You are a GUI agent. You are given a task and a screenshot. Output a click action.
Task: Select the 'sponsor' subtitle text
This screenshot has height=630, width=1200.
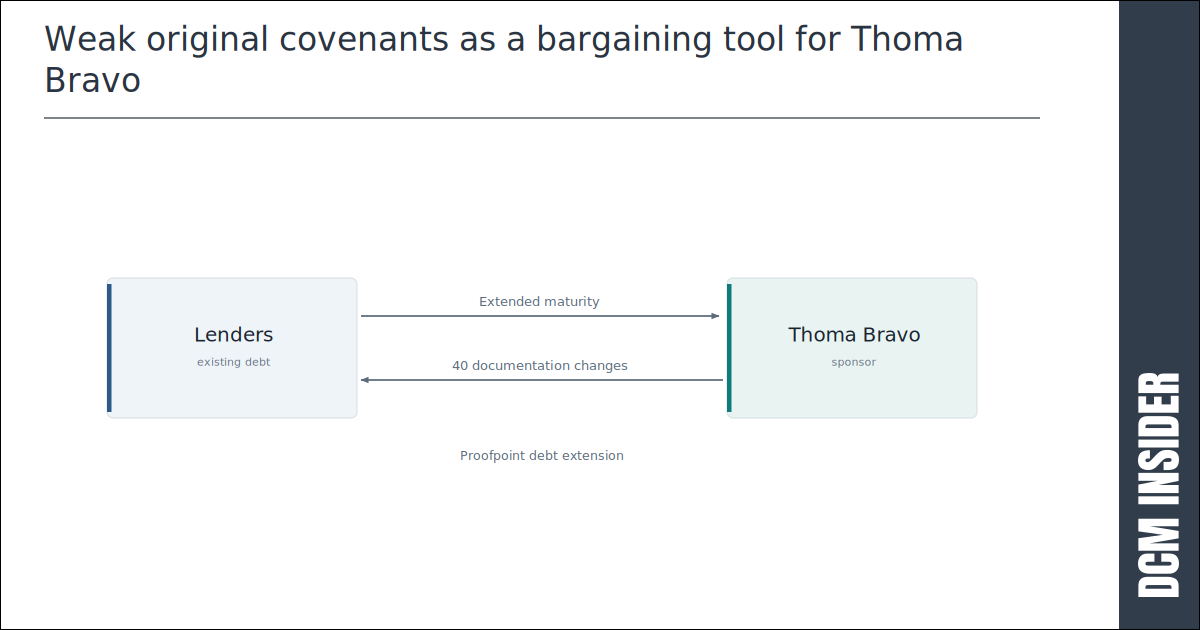pyautogui.click(x=854, y=362)
